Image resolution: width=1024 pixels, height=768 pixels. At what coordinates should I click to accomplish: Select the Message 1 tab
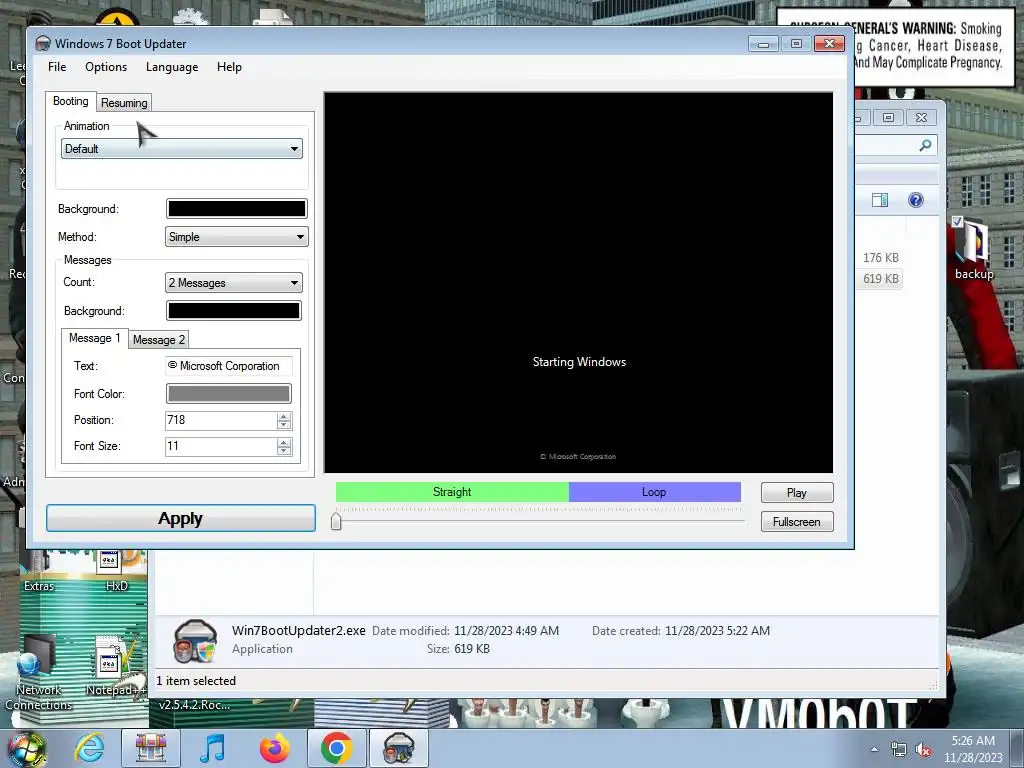[95, 338]
